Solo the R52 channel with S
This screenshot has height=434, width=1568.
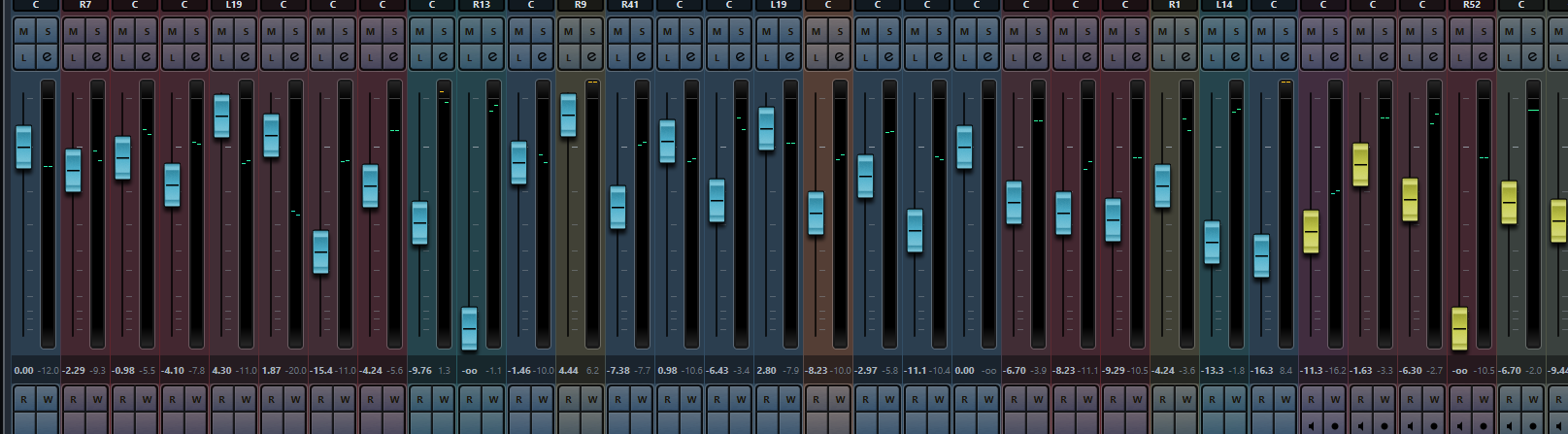[1484, 32]
